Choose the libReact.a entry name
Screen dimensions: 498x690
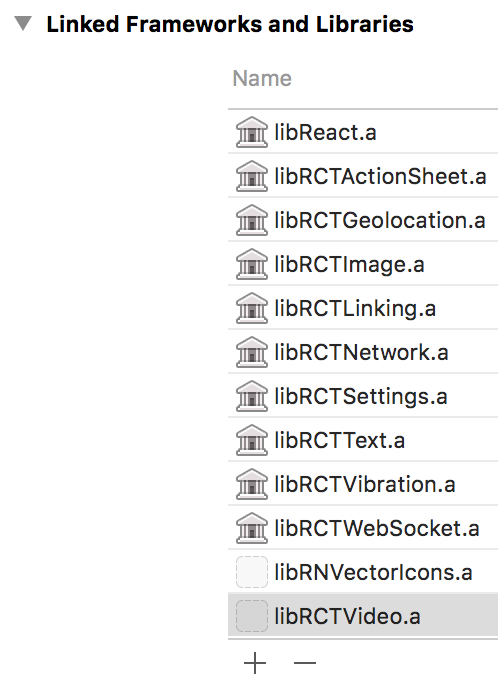pyautogui.click(x=326, y=132)
